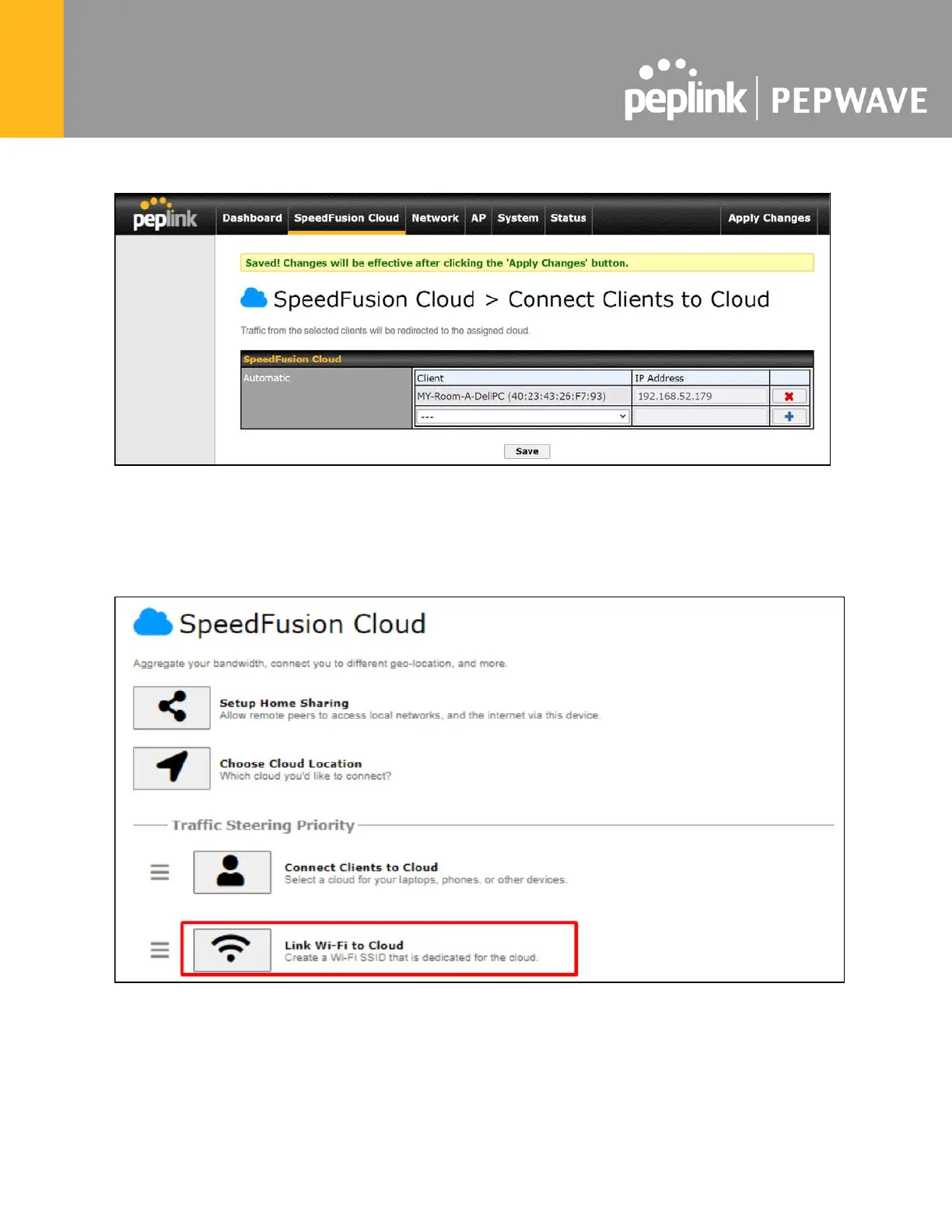Click the Connect Clients to Cloud person icon
This screenshot has width=952, height=1232.
click(x=233, y=872)
